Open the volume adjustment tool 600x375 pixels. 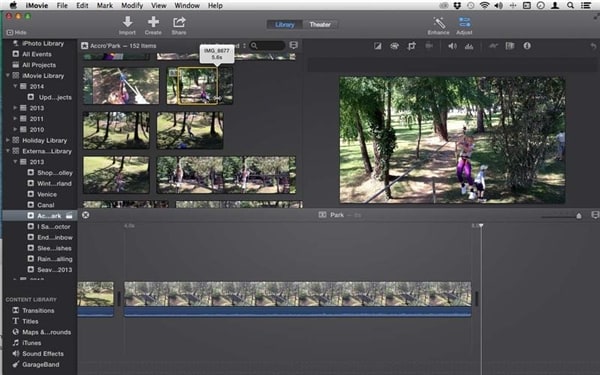point(452,46)
